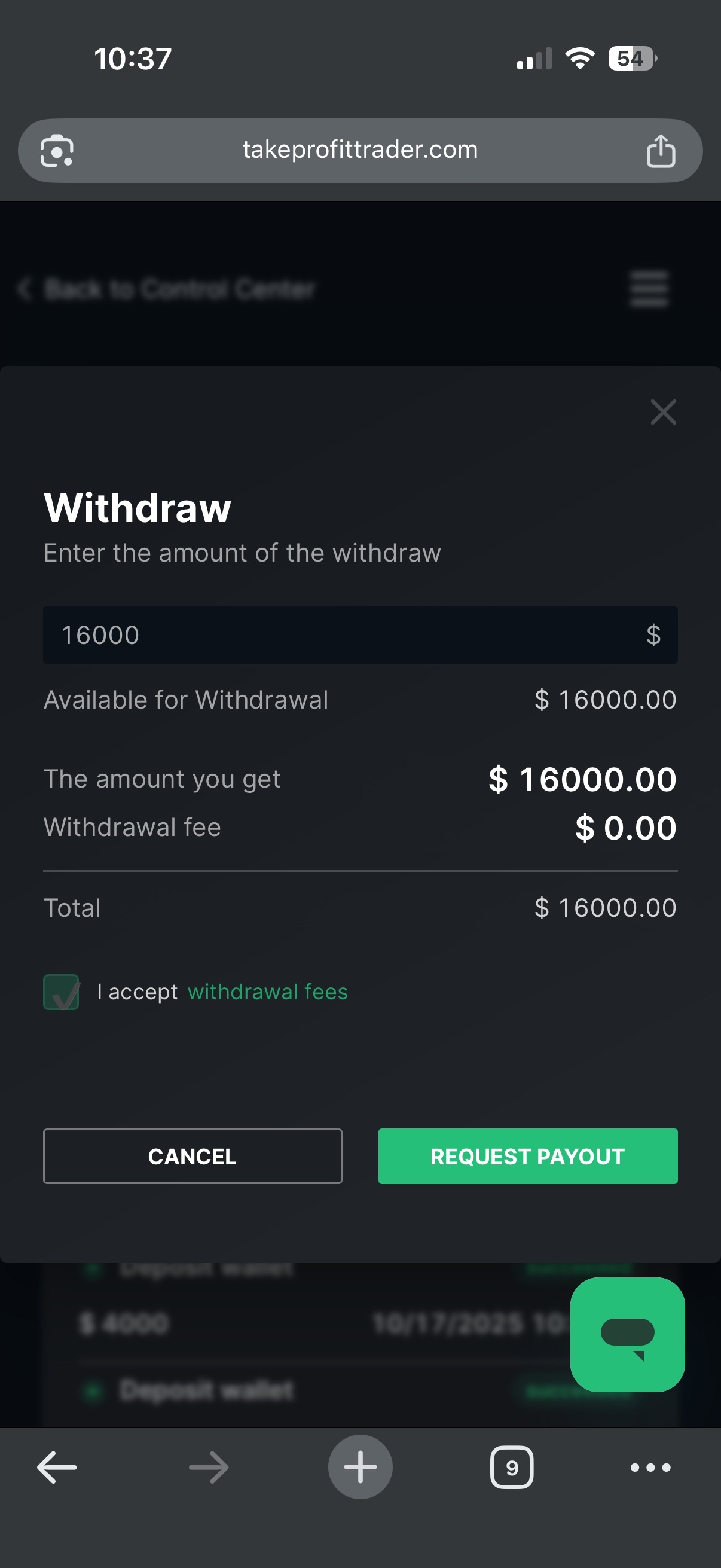721x1568 pixels.
Task: Open the tab switcher showing 9 tabs
Action: [511, 1467]
